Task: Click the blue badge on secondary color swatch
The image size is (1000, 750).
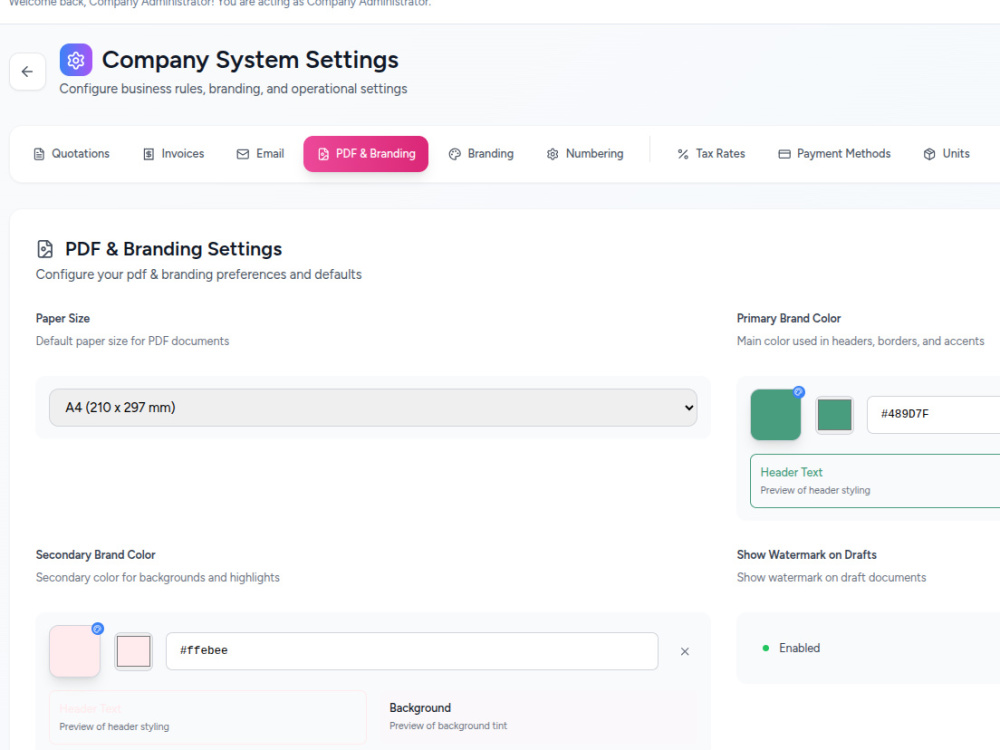Action: 98,628
